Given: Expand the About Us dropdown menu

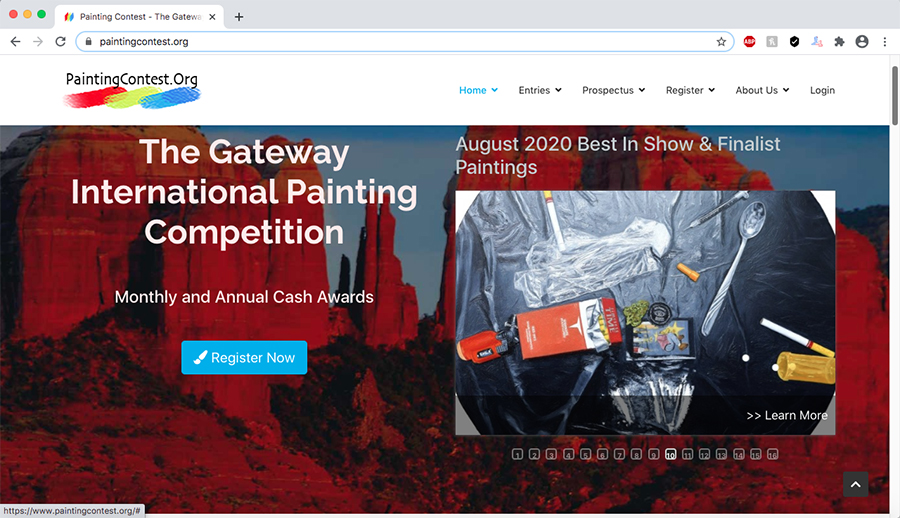Looking at the screenshot, I should (x=762, y=90).
